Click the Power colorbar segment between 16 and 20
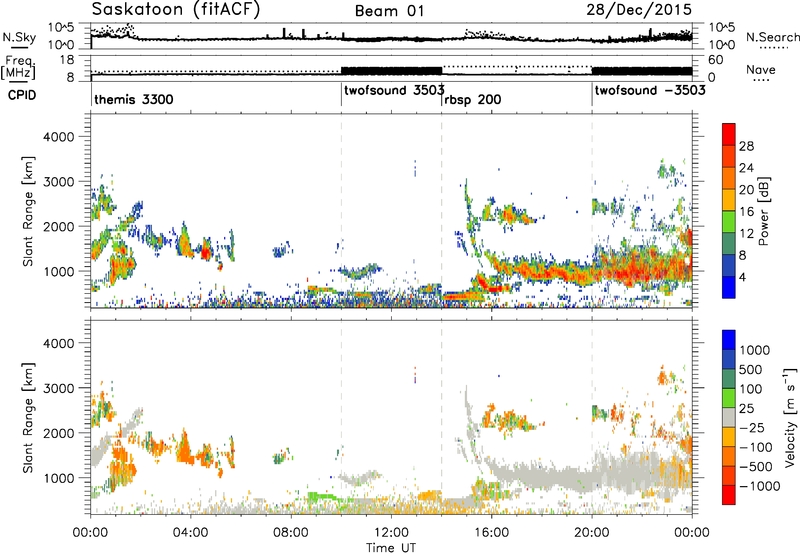800x554 pixels. pos(729,199)
